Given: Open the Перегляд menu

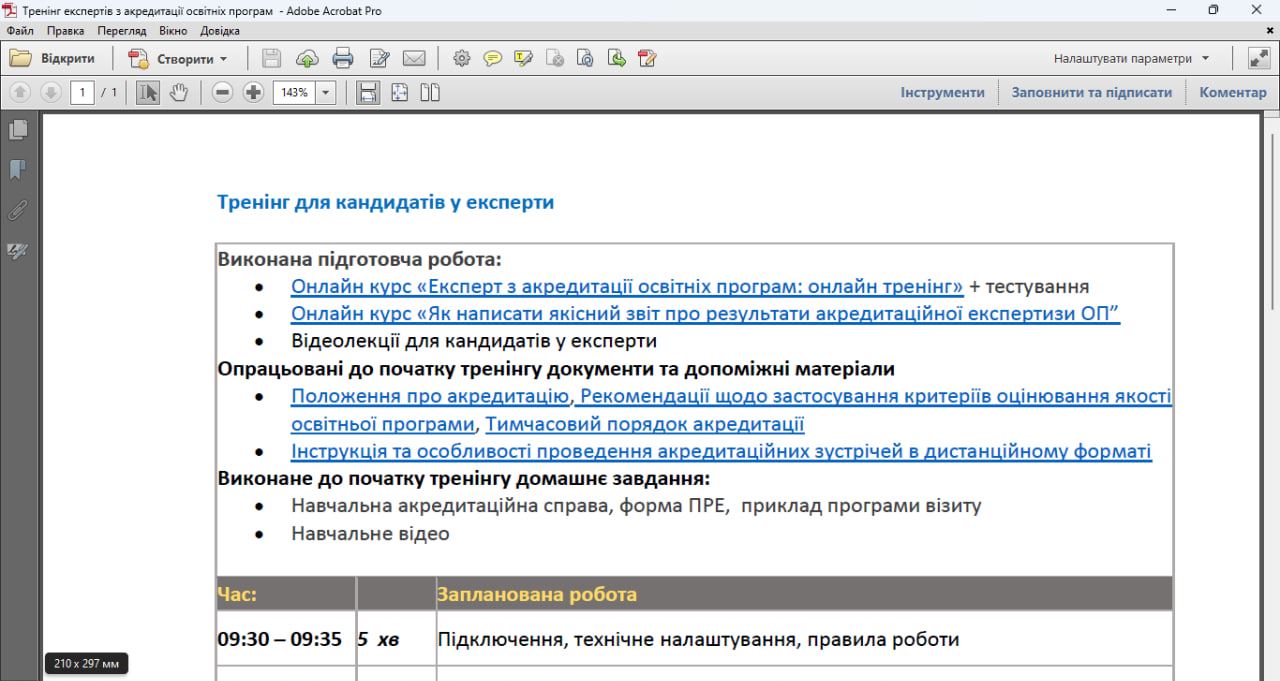Looking at the screenshot, I should (122, 31).
